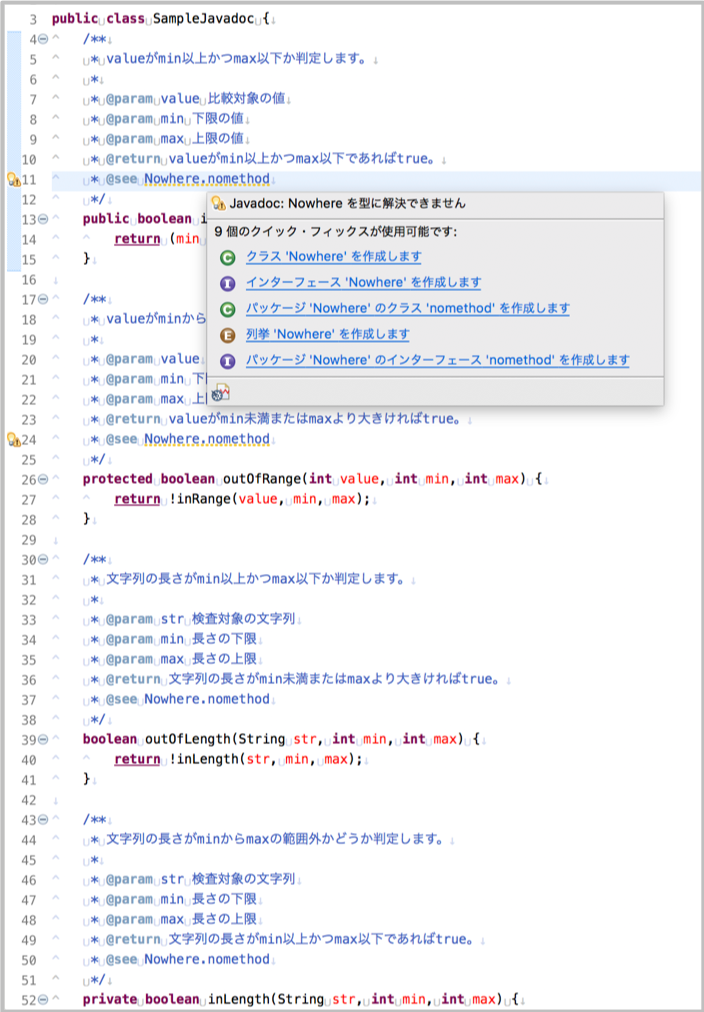Viewport: 704px width, 1012px height.
Task: Click Nowhere.nomethod on line 37
Action: click(206, 700)
